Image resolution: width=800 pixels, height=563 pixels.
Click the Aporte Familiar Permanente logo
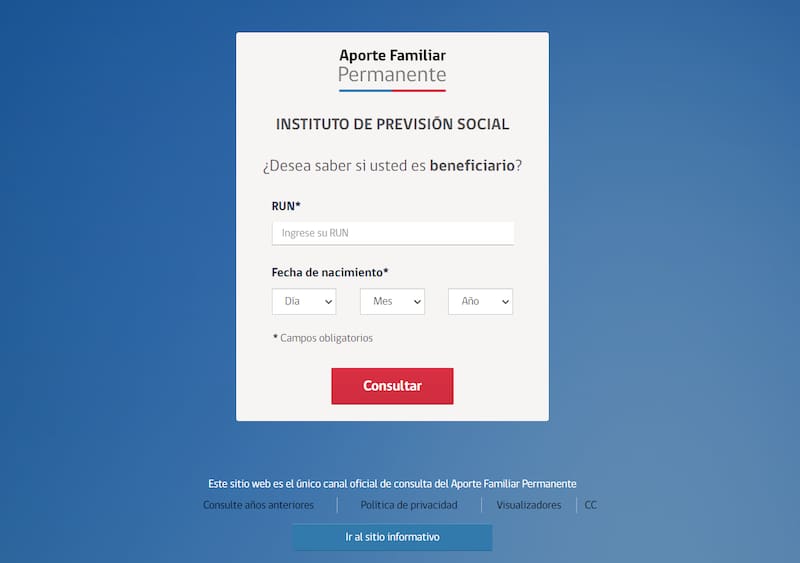[x=392, y=65]
